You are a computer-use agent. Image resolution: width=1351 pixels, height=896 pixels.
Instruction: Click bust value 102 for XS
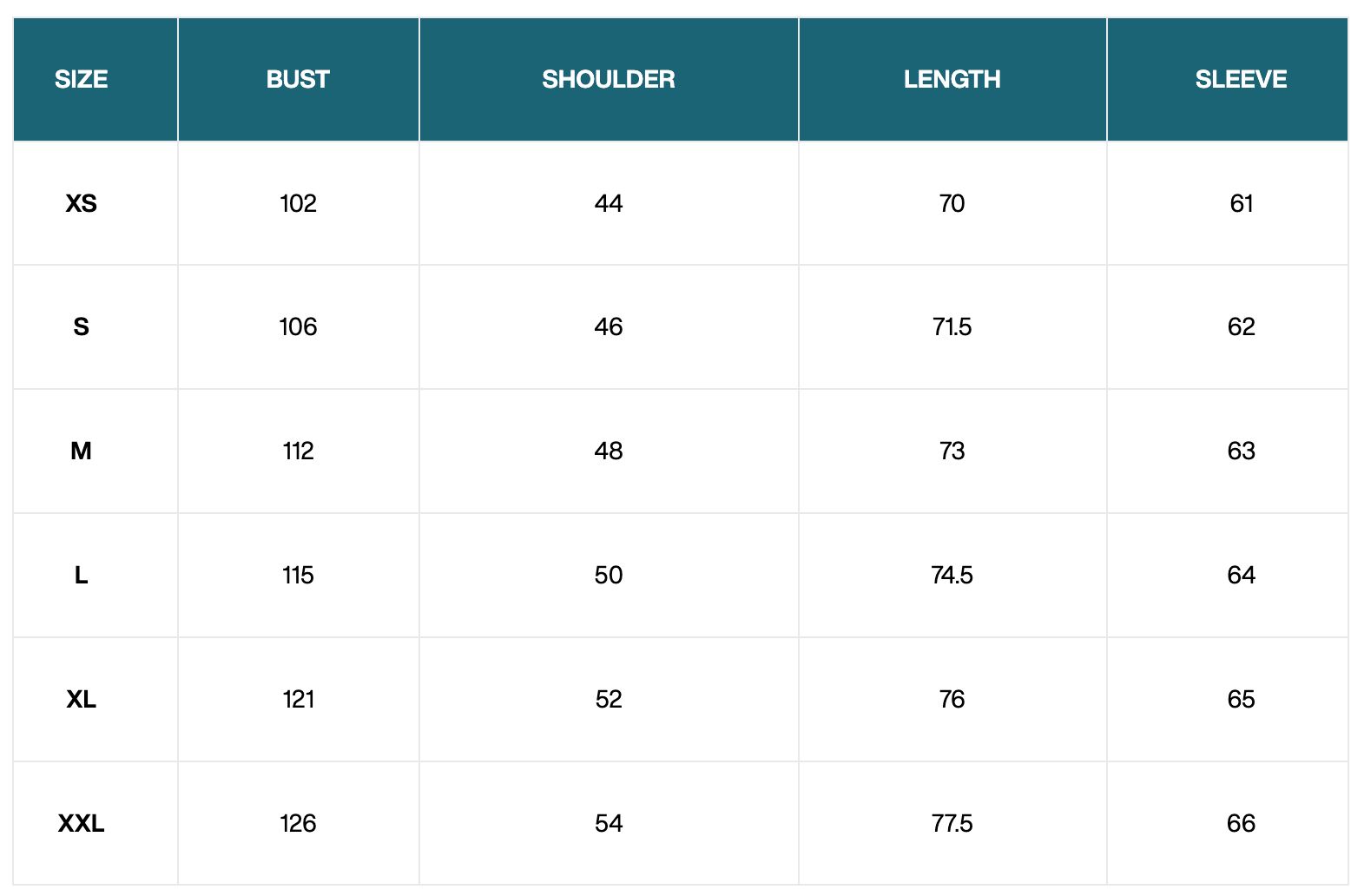(298, 203)
